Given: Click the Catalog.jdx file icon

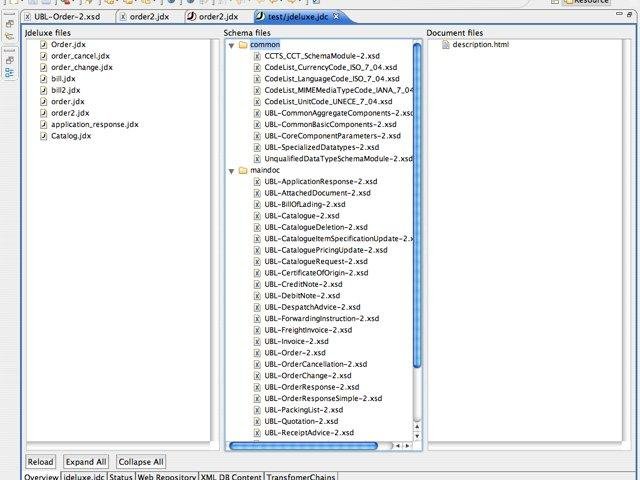Looking at the screenshot, I should (x=44, y=136).
